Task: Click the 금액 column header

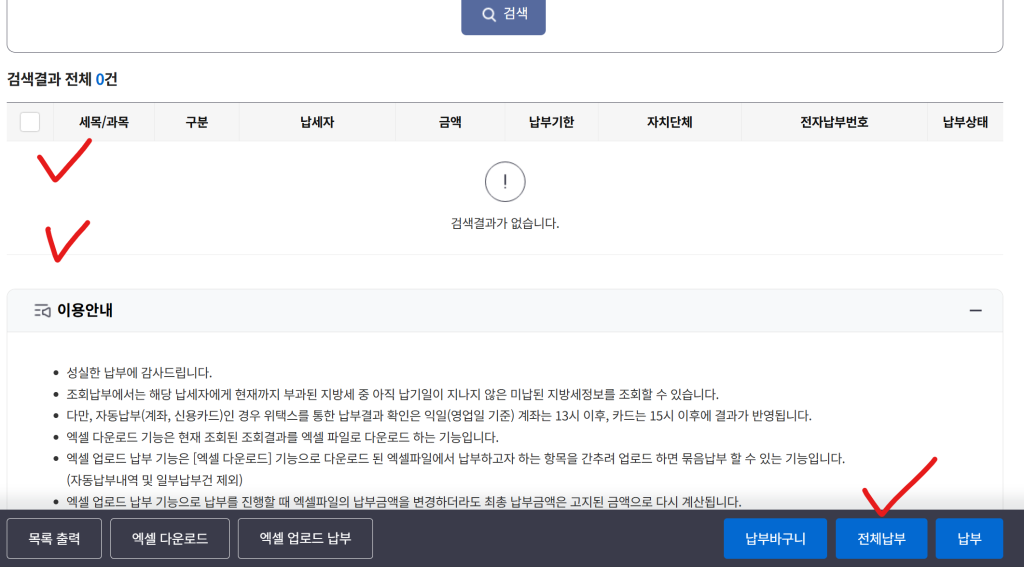Action: pos(450,122)
